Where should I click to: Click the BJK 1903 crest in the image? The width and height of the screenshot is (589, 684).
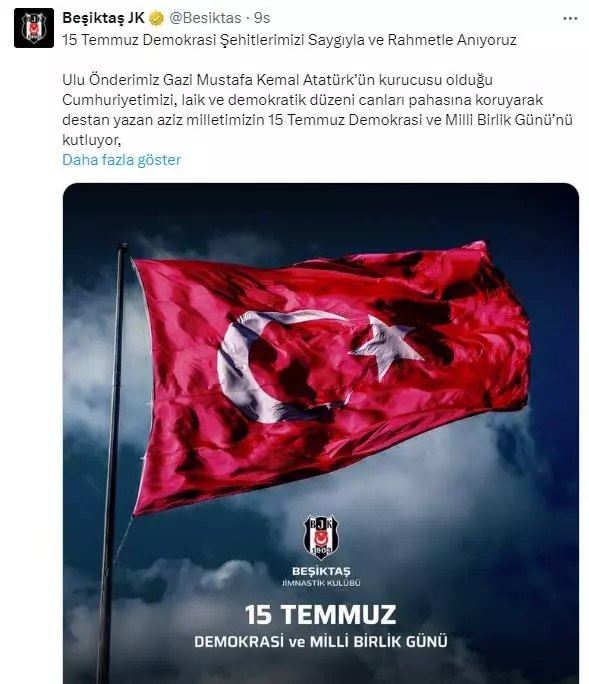[x=321, y=537]
